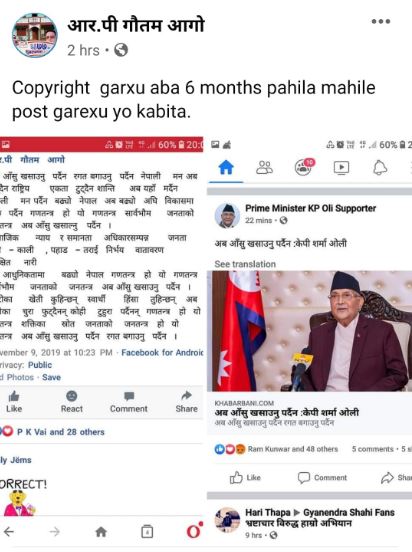Open Groups tab with notification badge
The image size is (412, 552).
(x=305, y=167)
